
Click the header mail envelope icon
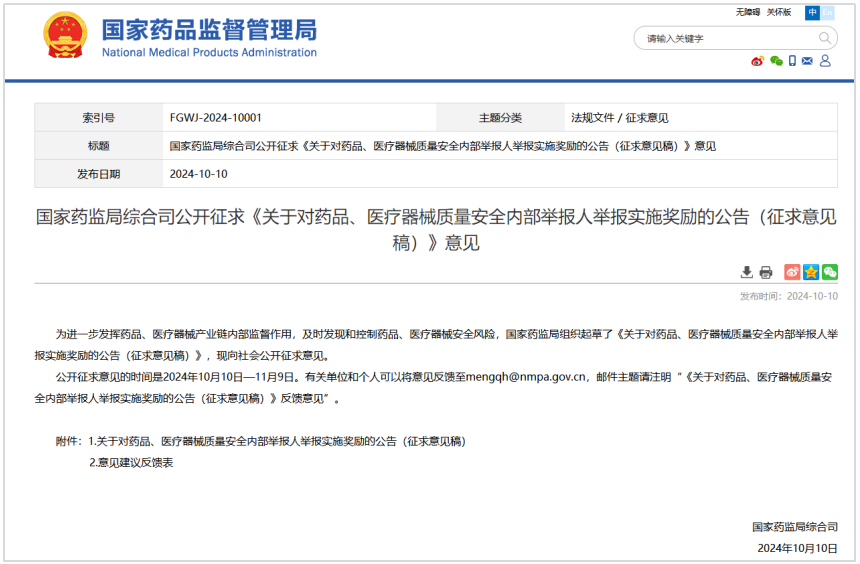click(x=807, y=61)
